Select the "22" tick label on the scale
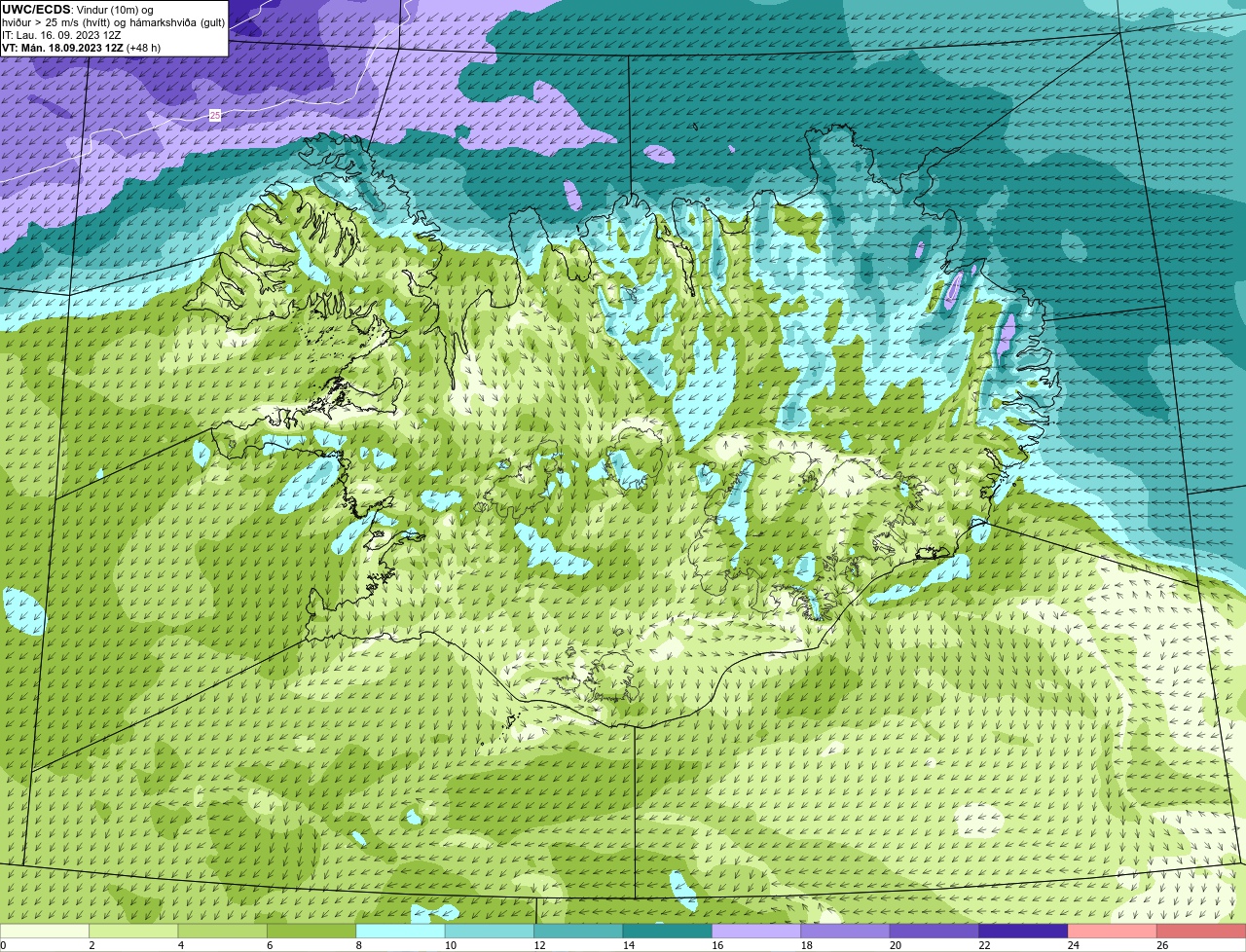Screen dimensions: 1246x952 (984, 945)
